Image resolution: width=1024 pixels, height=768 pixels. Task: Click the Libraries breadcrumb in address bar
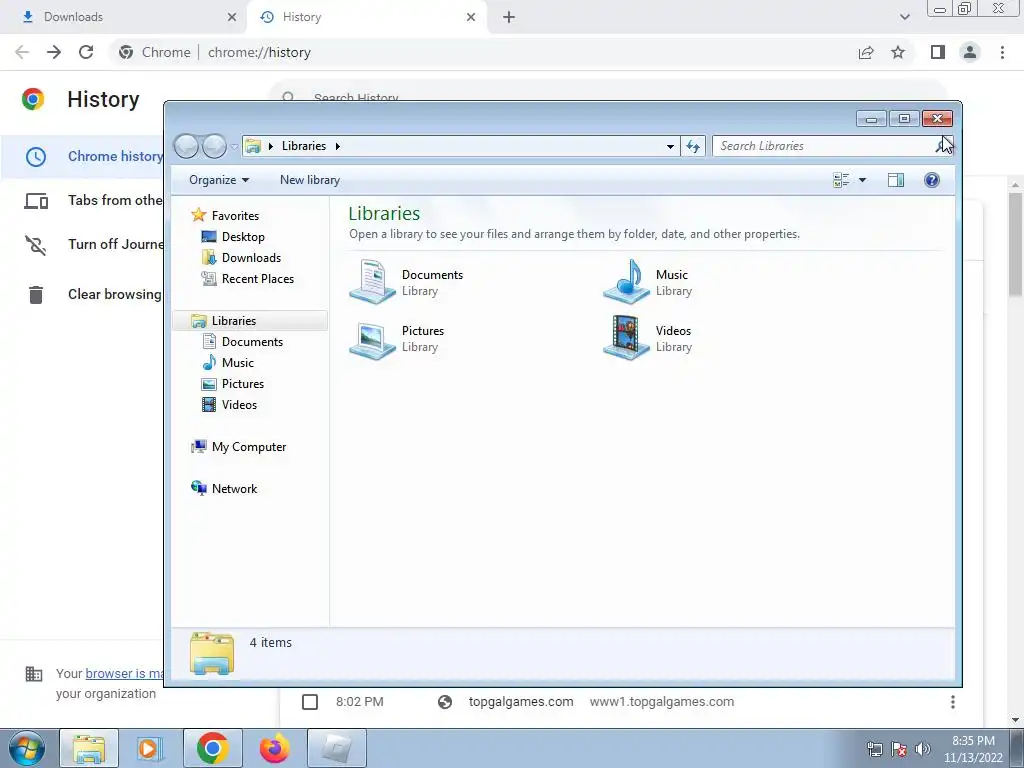[304, 146]
